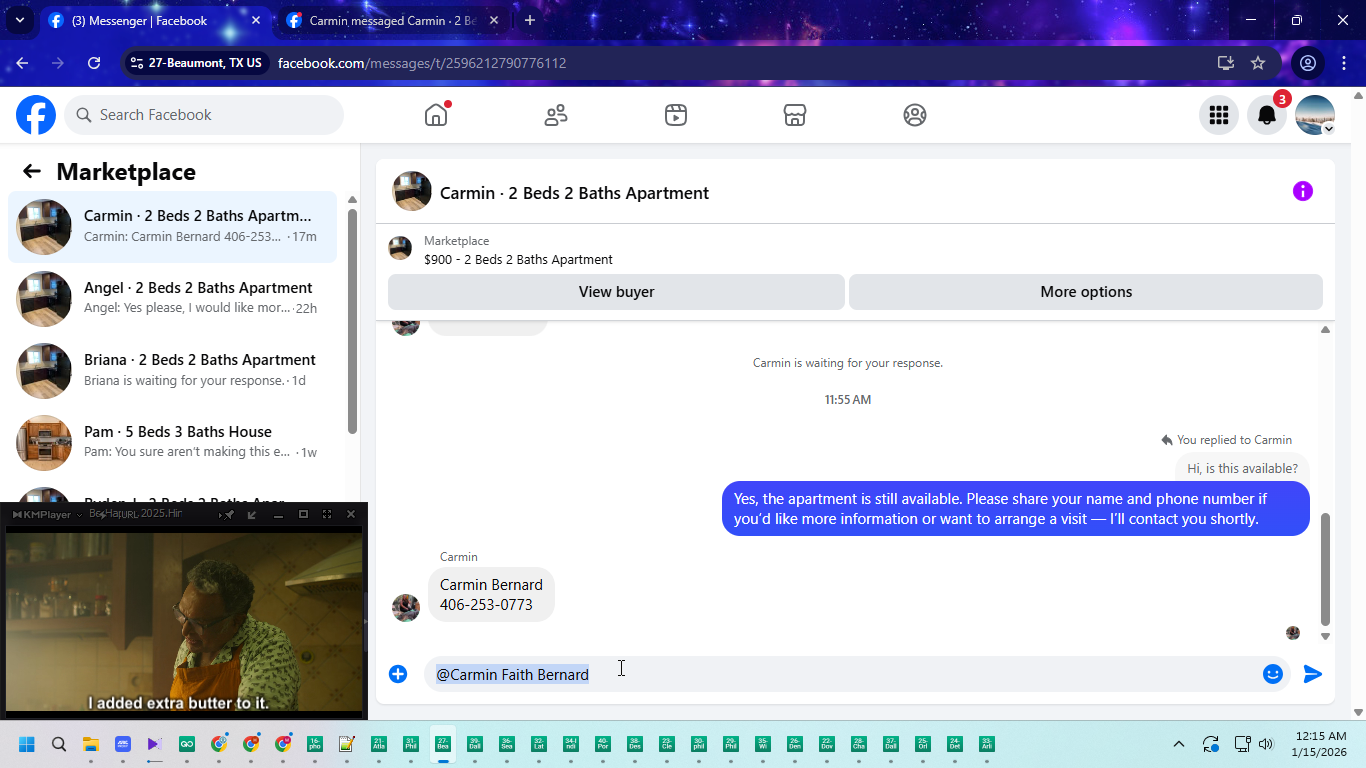Click the browser reload button
The height and width of the screenshot is (768, 1366).
click(x=94, y=63)
